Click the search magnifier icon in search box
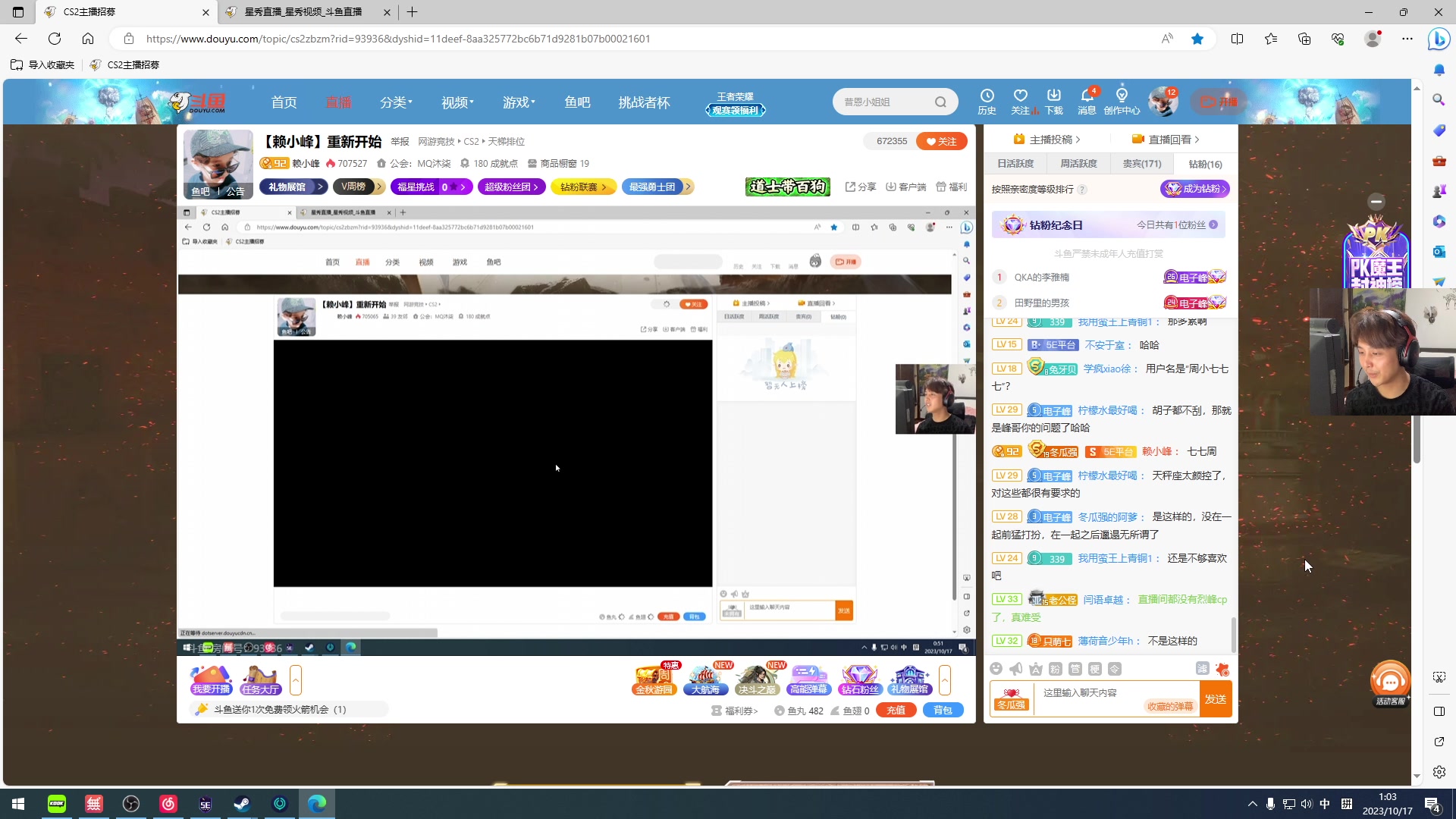 click(940, 102)
